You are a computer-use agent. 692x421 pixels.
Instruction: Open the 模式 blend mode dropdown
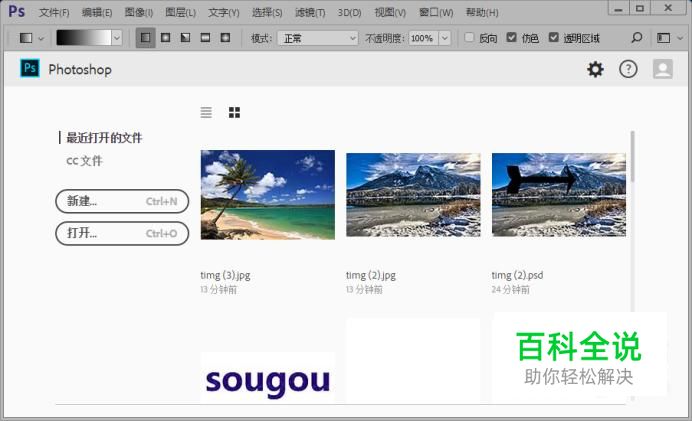pyautogui.click(x=318, y=38)
